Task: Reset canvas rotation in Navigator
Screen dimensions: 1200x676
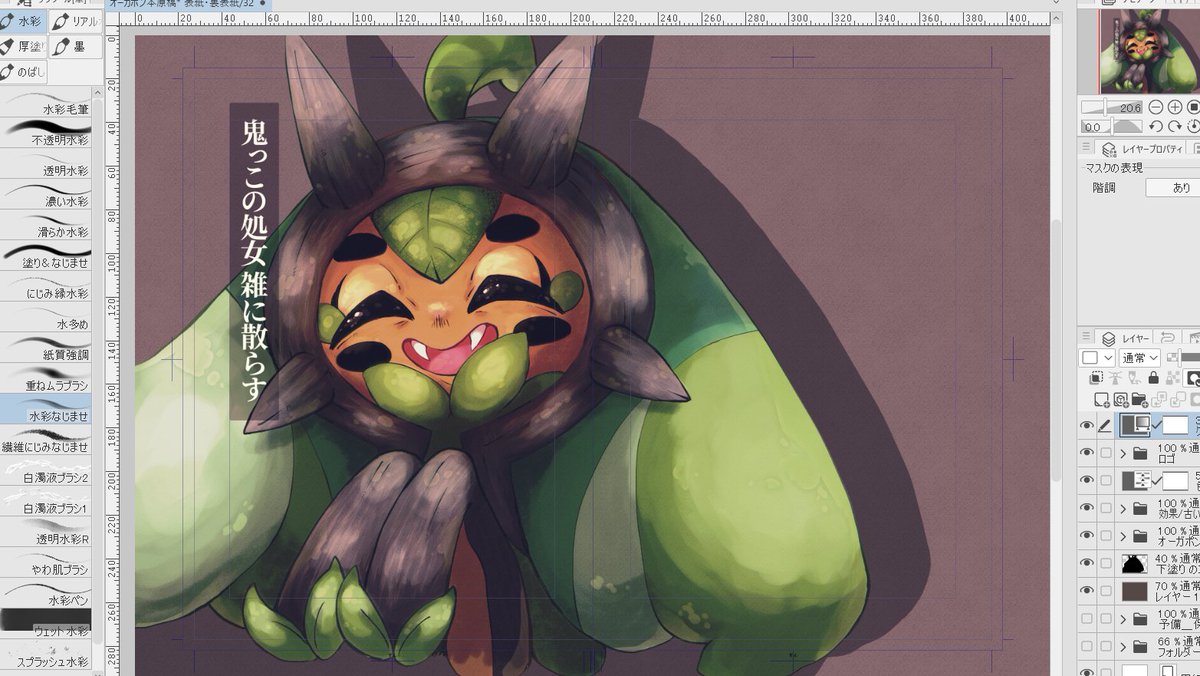Action: pyautogui.click(x=1194, y=127)
